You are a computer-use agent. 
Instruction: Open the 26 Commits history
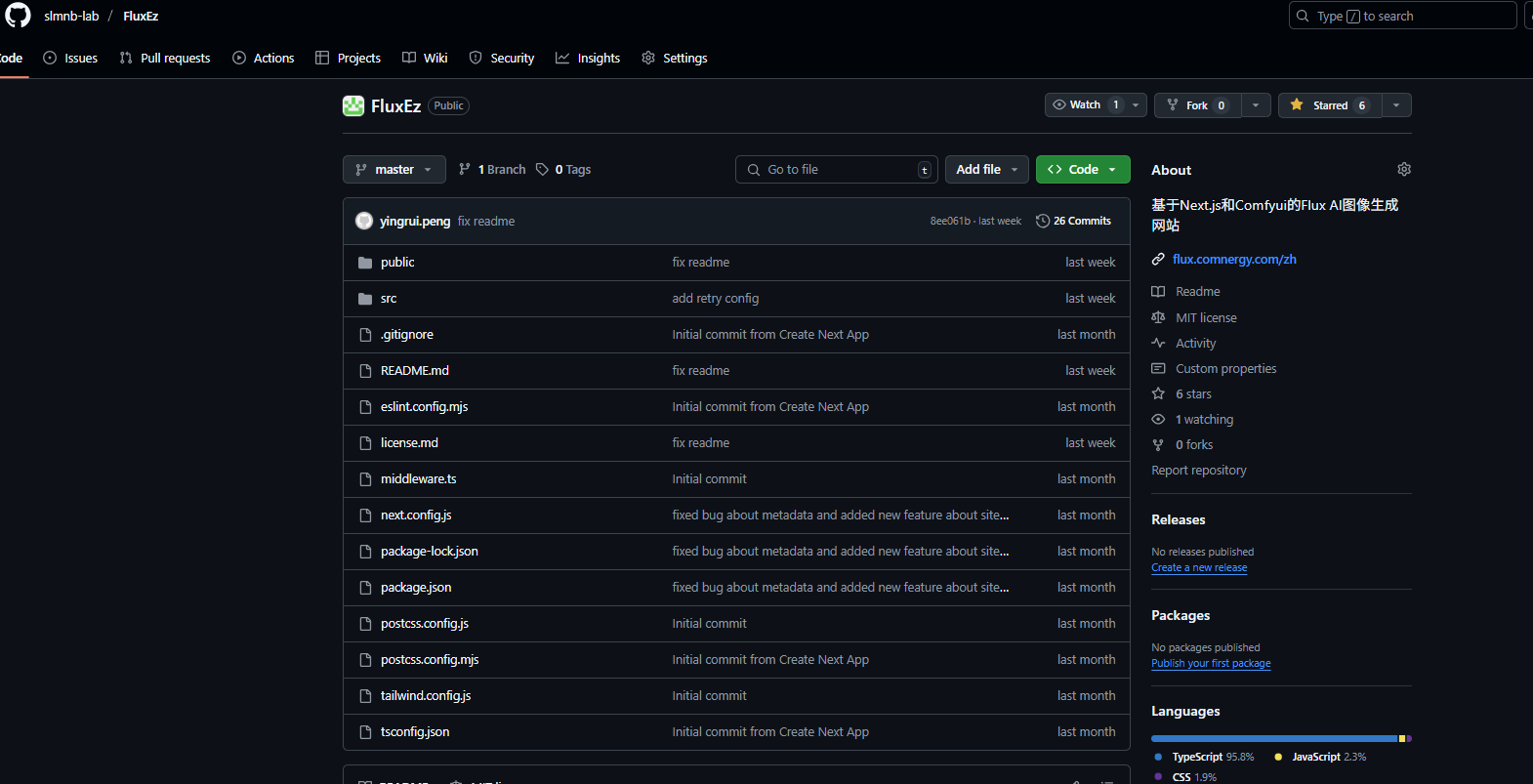pos(1073,222)
